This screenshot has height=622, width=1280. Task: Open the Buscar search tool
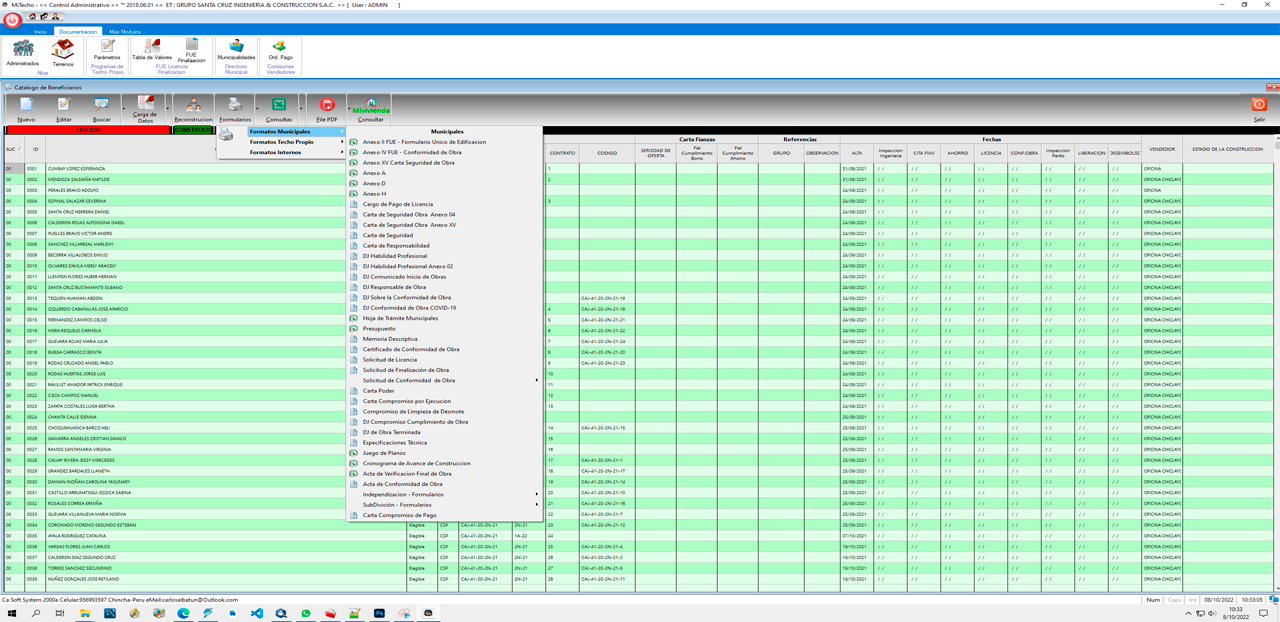pos(102,106)
